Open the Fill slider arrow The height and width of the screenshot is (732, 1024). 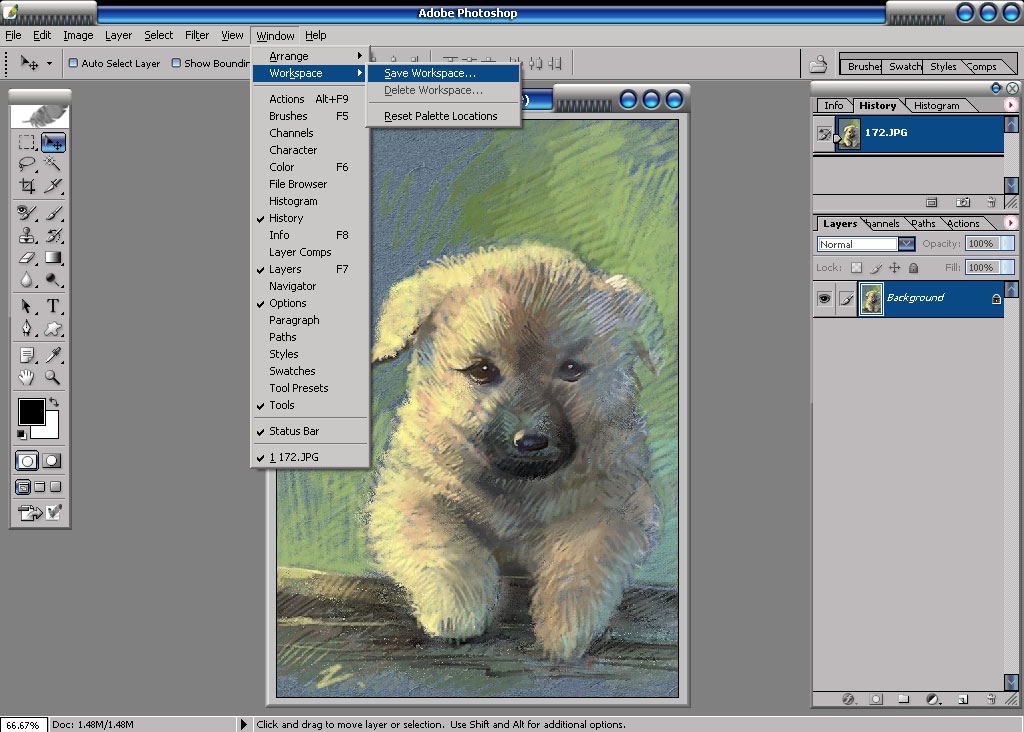click(x=1008, y=267)
